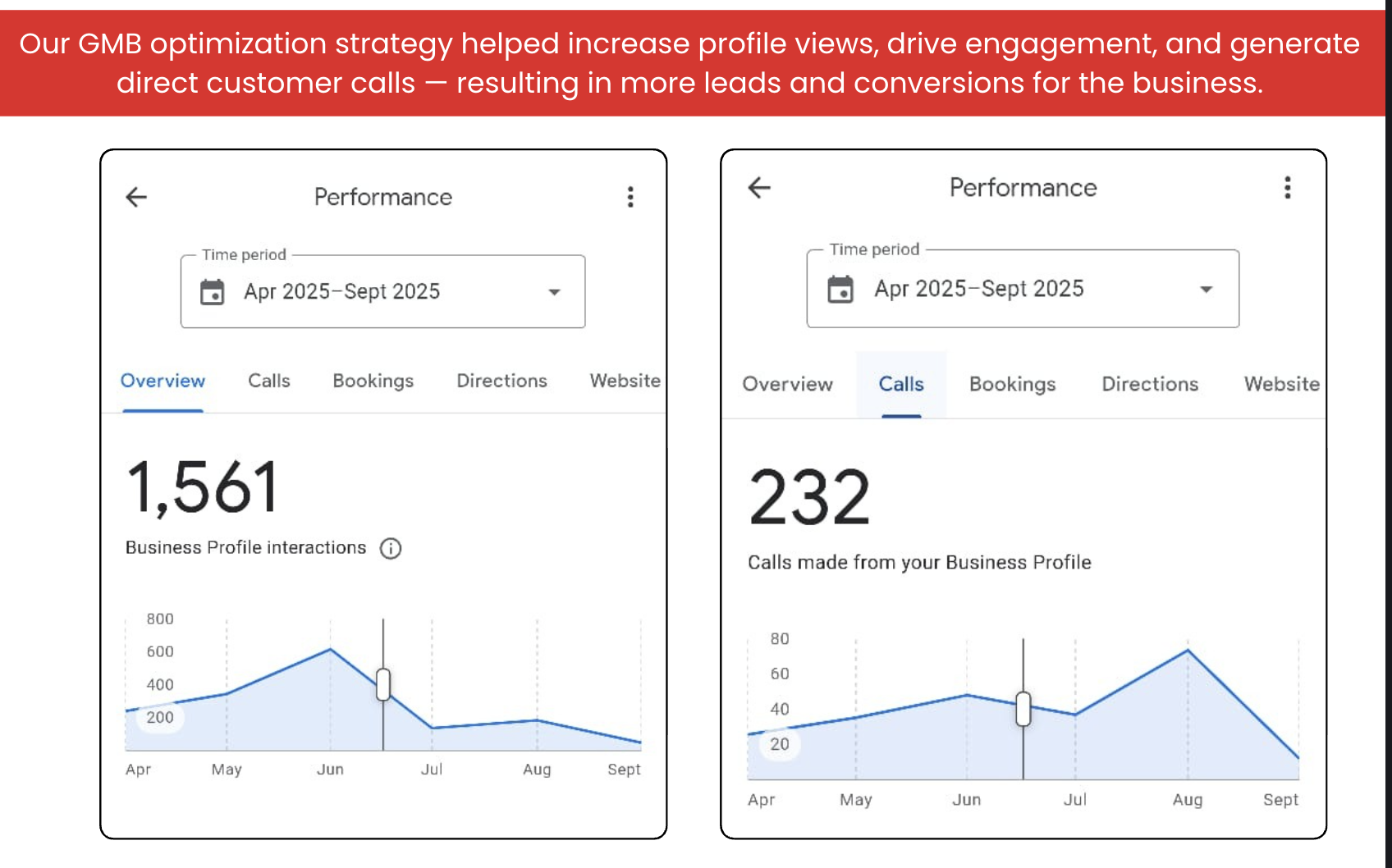Screen dimensions: 1392x868
Task: Open the three-dot menu in the Overview panel
Action: 630,197
